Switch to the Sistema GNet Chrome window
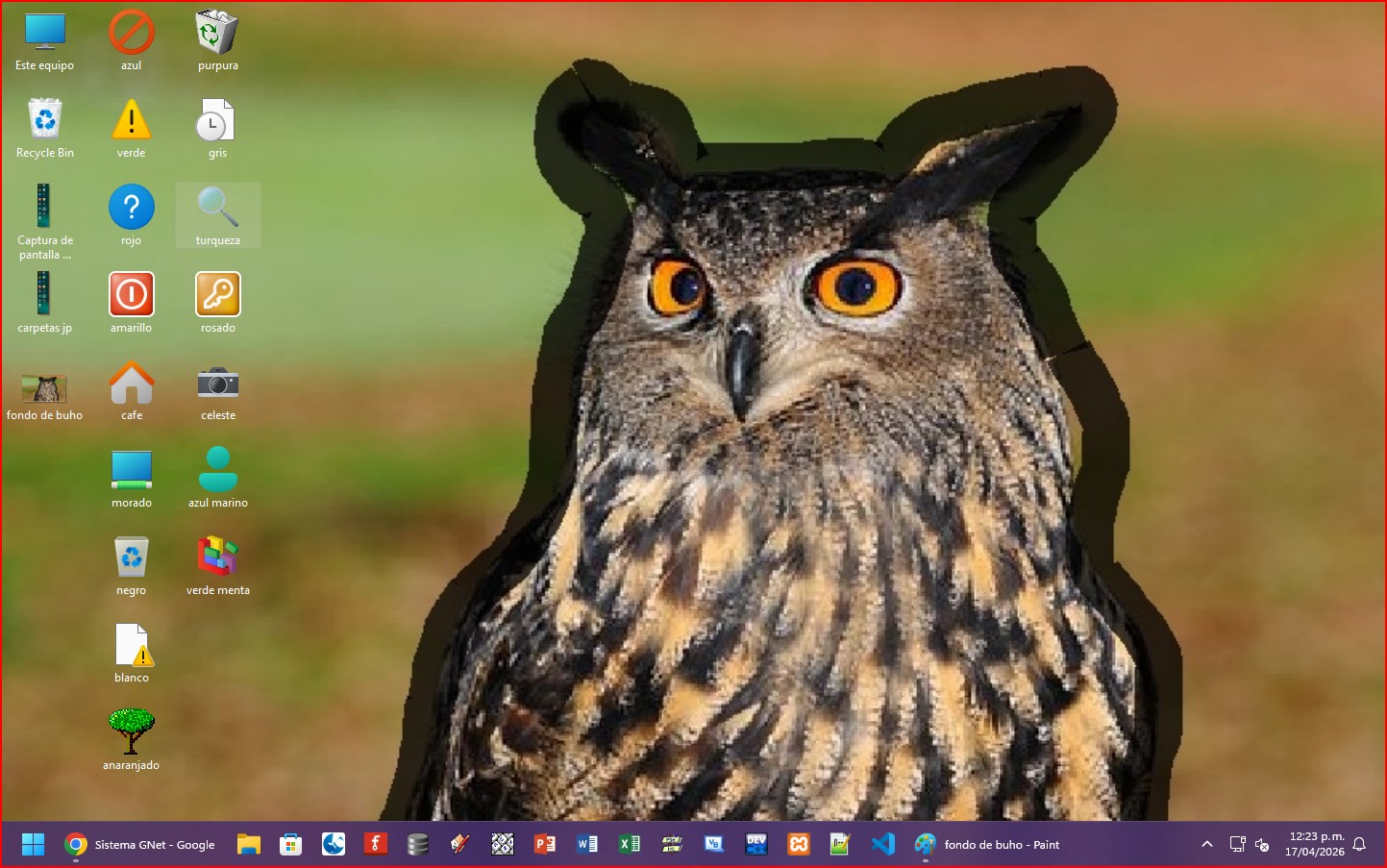Image resolution: width=1387 pixels, height=868 pixels. click(x=140, y=844)
